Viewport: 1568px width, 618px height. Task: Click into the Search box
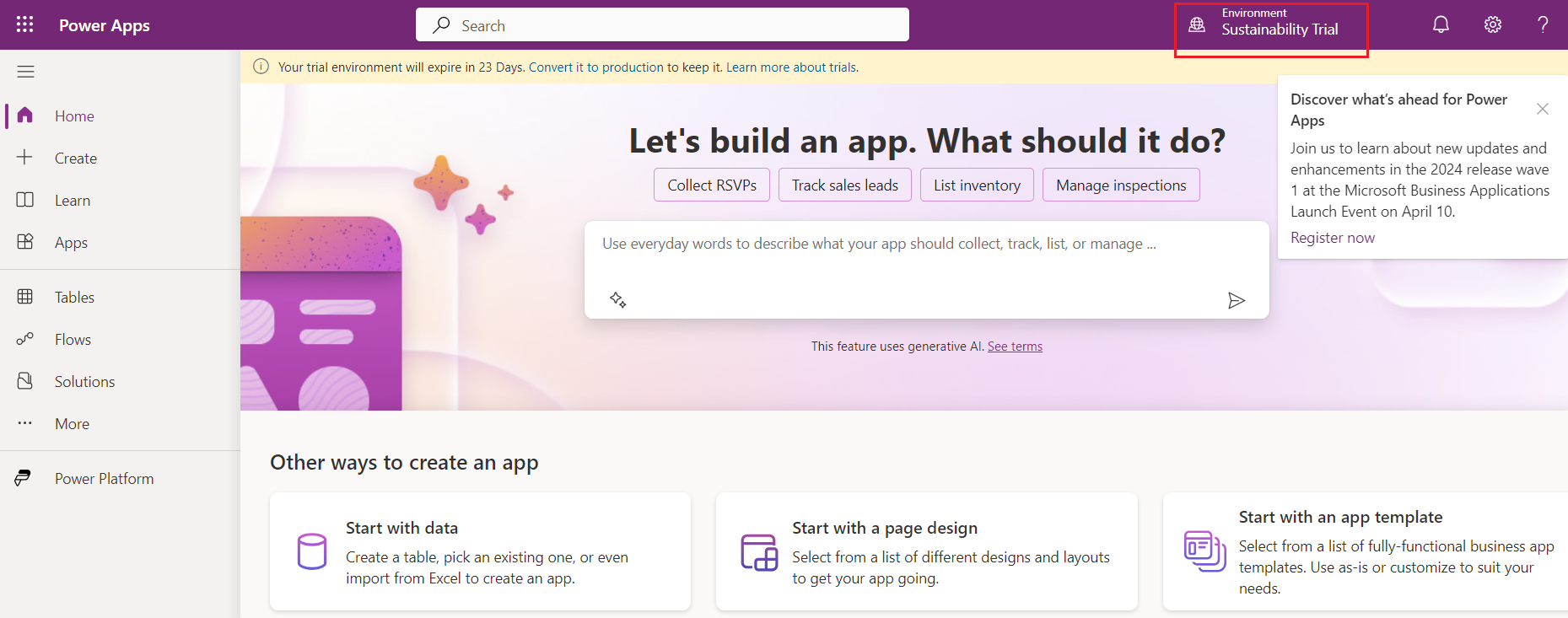pos(662,24)
